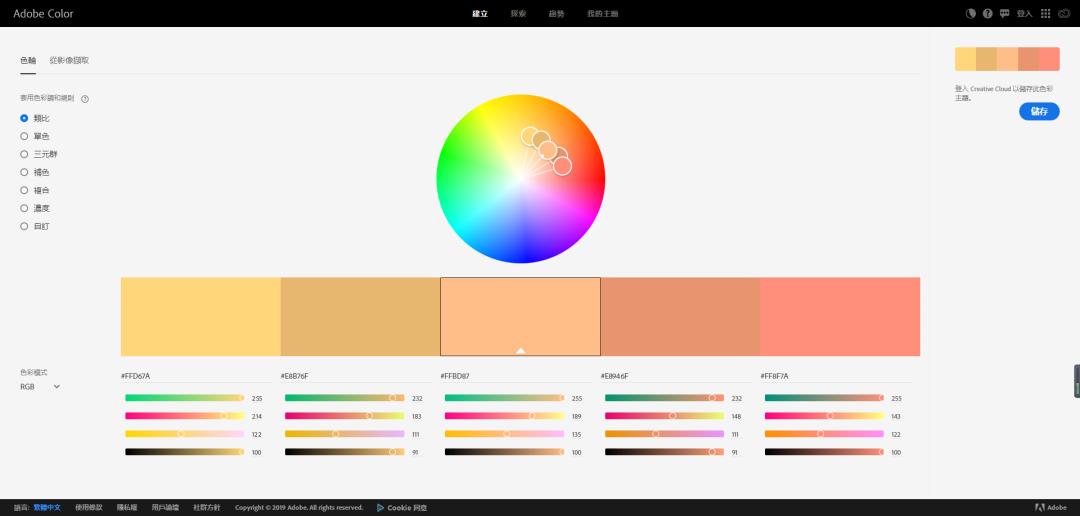Click the dark mode/color theme icon
Screen dimensions: 1080x516
point(971,14)
